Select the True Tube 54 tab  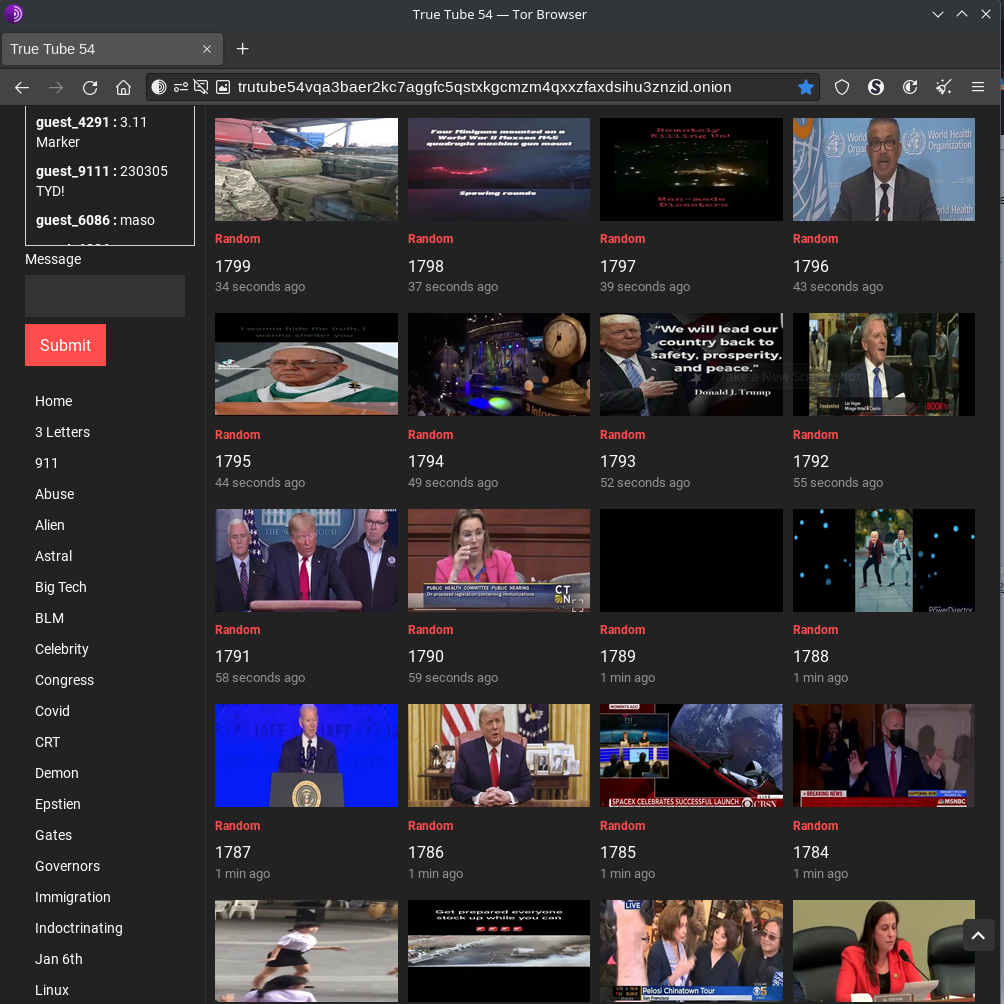(x=113, y=49)
